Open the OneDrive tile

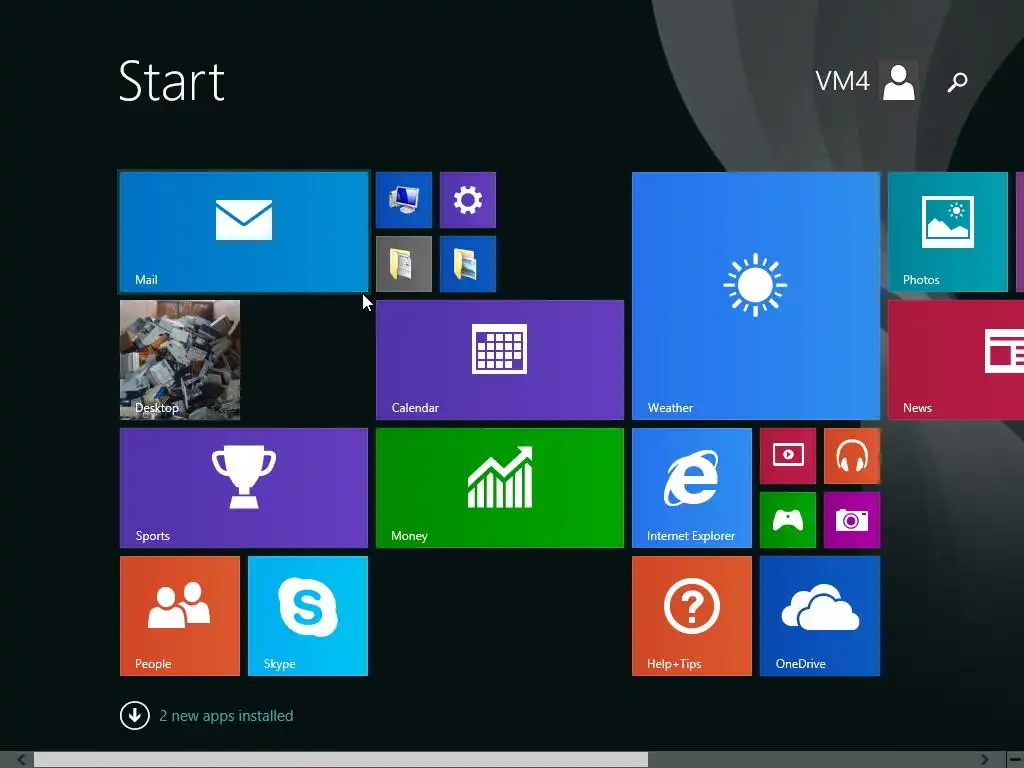click(820, 616)
